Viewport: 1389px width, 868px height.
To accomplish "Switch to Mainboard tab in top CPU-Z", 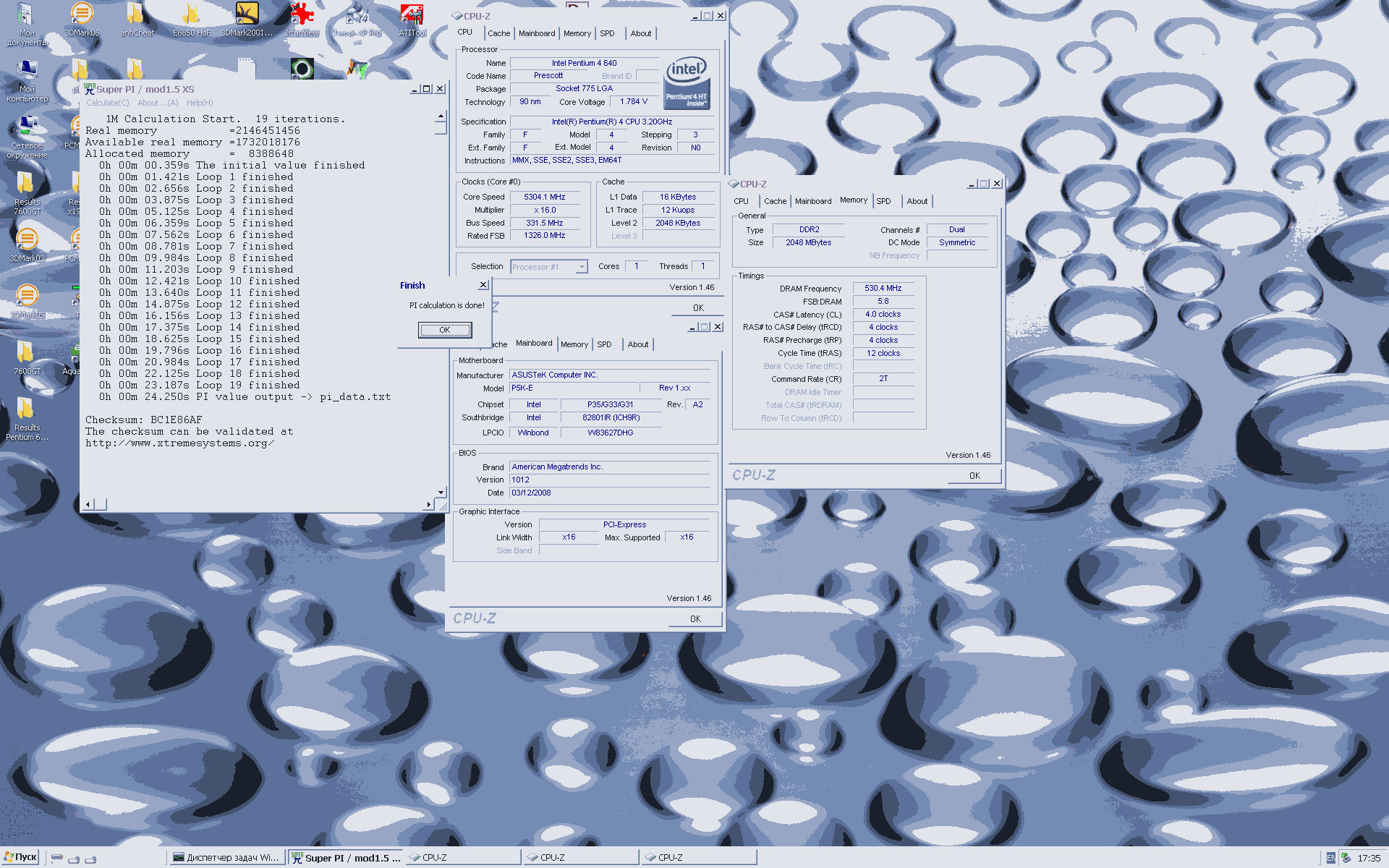I will [537, 33].
